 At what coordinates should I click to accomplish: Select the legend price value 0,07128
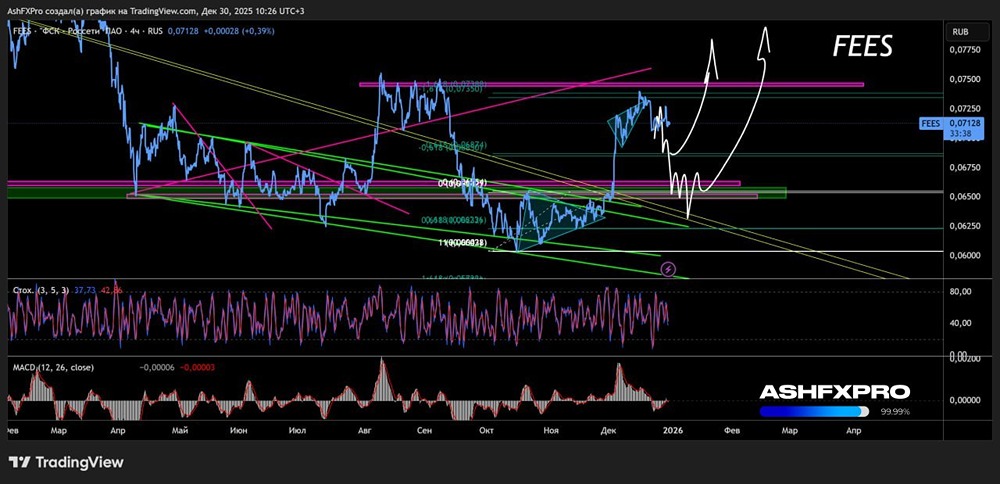pyautogui.click(x=183, y=31)
